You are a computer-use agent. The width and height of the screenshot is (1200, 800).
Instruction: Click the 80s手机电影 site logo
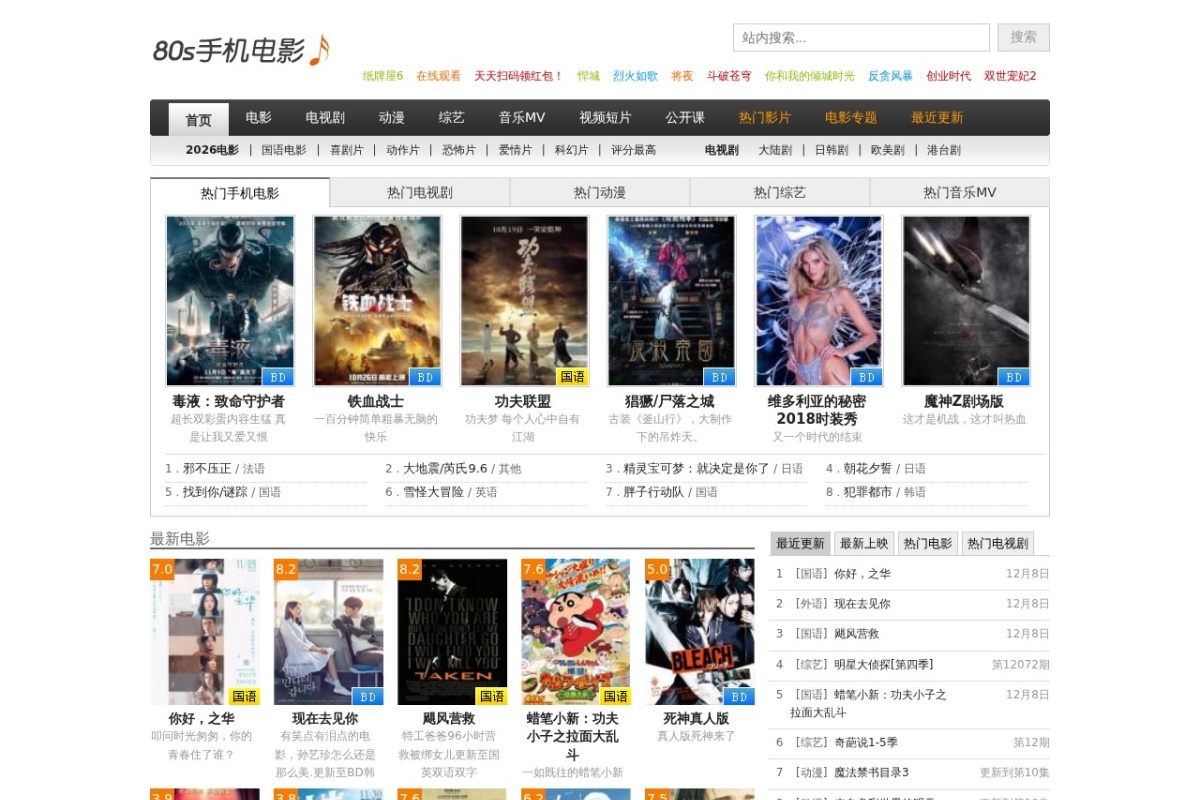242,50
